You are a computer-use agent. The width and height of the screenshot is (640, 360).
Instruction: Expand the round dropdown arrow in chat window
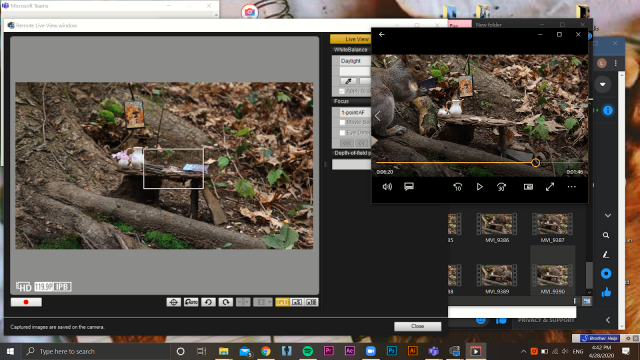tap(602, 84)
